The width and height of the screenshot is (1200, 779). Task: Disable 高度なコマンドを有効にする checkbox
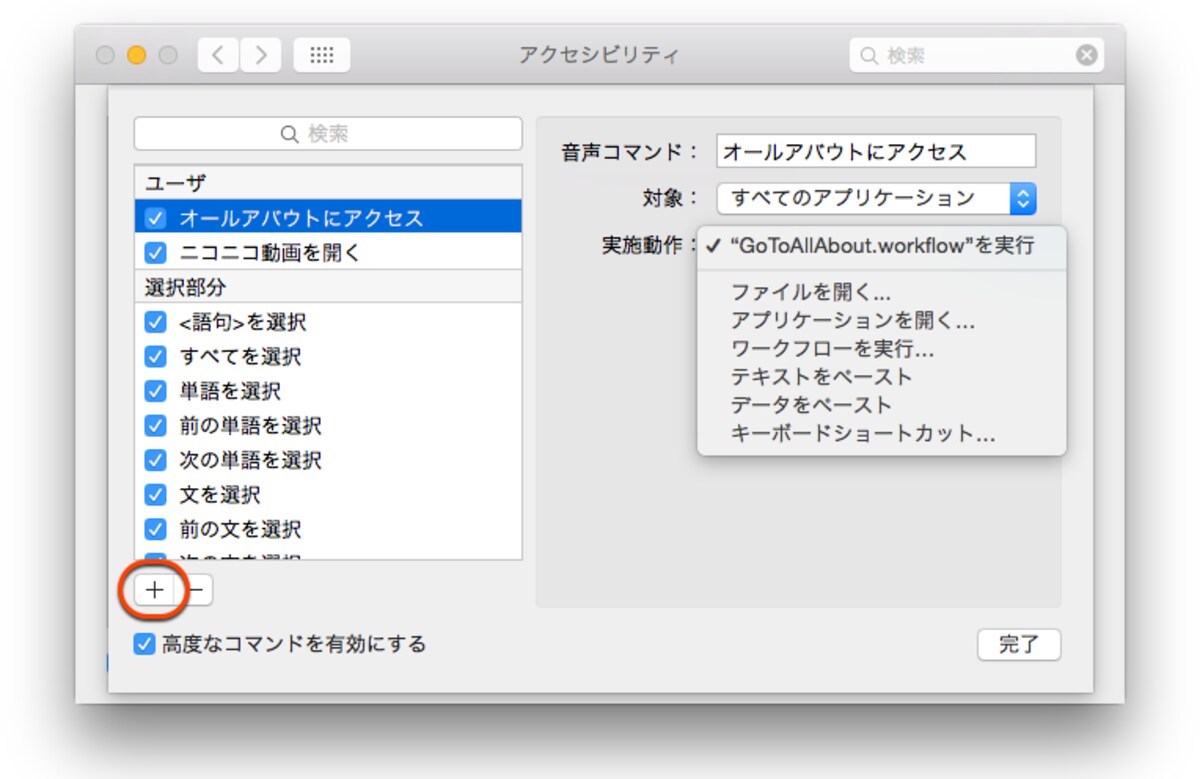tap(144, 644)
